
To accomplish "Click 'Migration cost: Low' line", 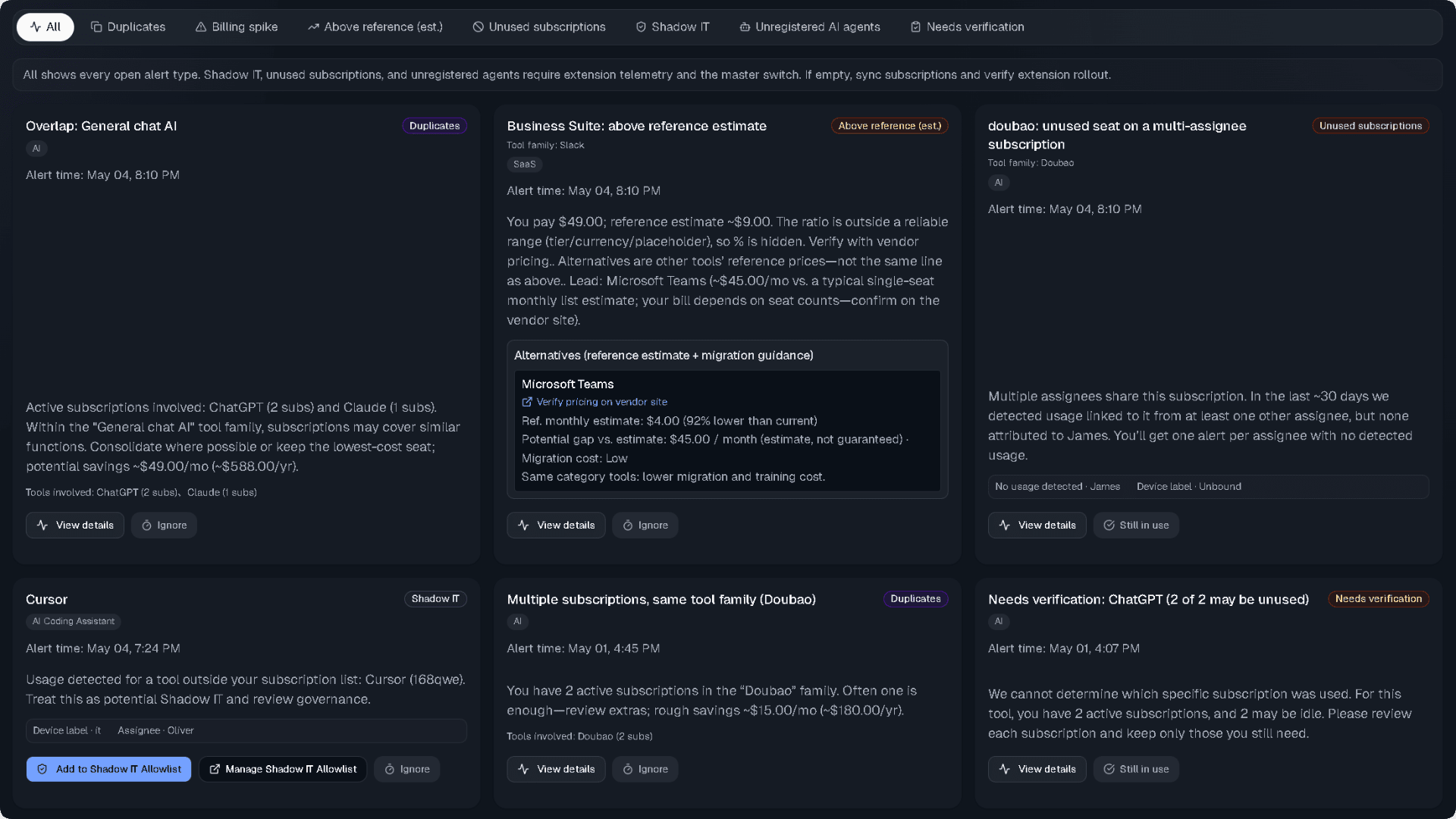I will [x=574, y=459].
